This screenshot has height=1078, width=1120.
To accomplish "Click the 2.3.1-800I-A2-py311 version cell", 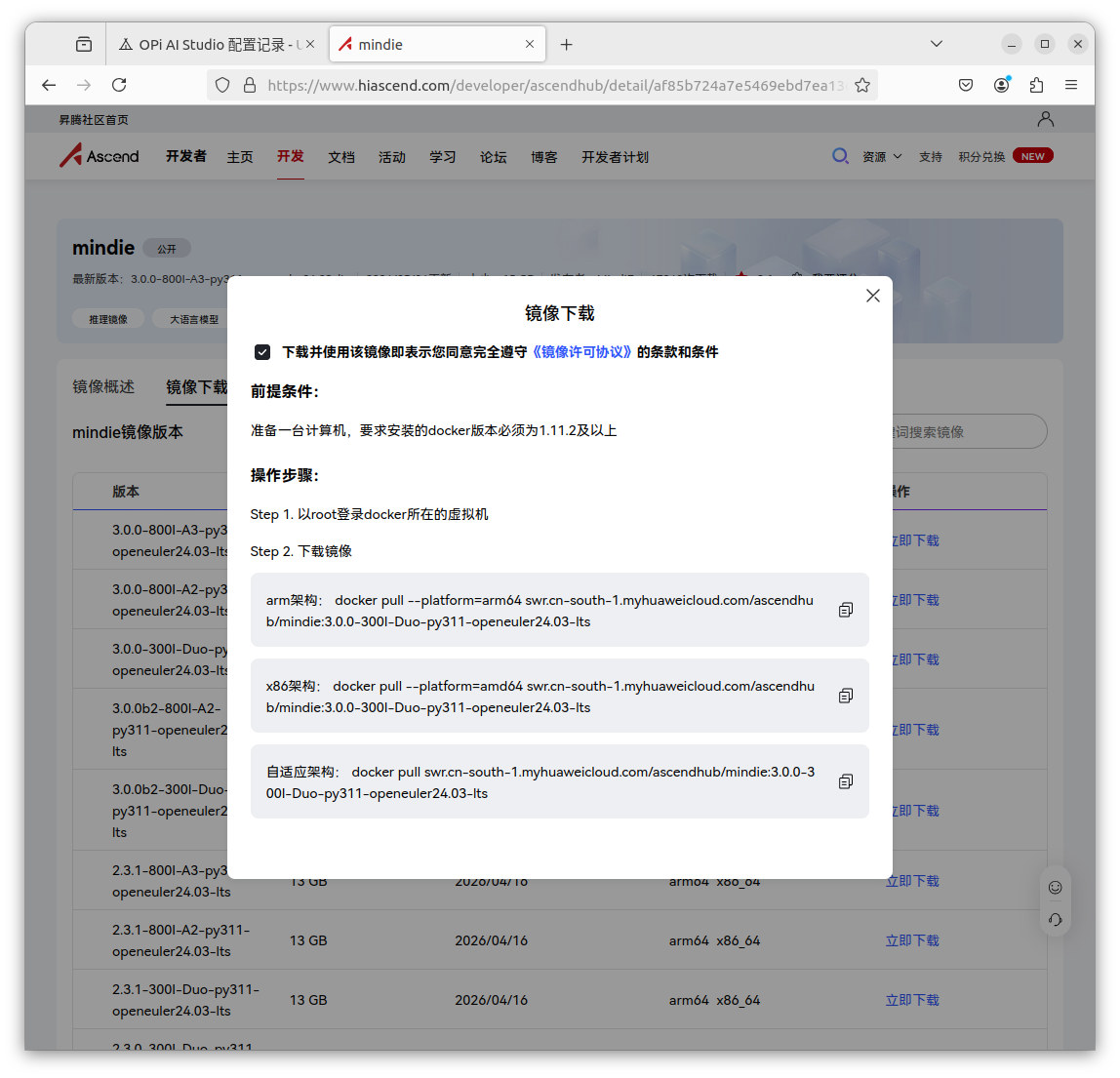I will (181, 940).
